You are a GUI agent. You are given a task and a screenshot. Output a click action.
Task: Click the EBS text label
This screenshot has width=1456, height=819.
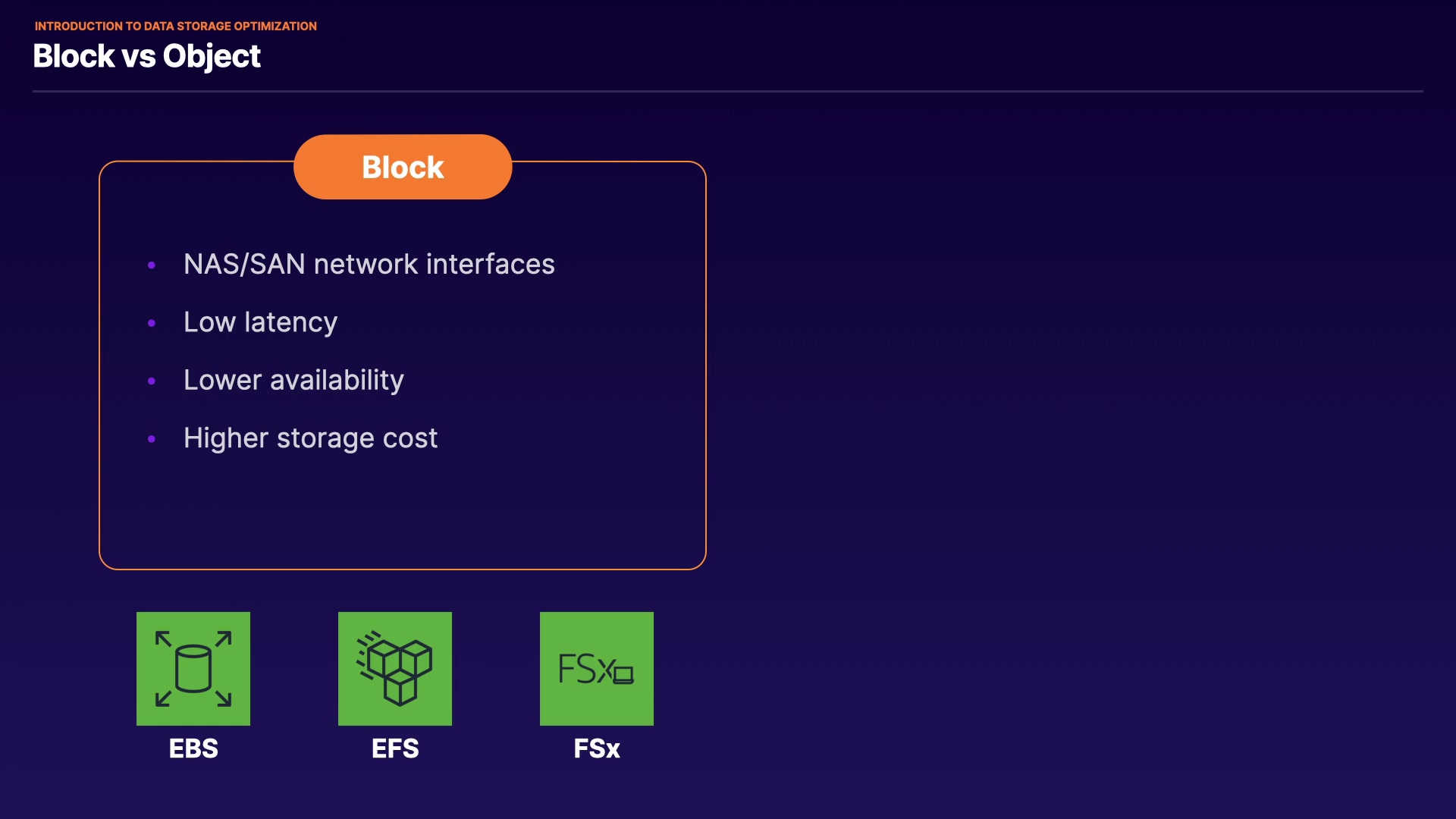pyautogui.click(x=193, y=748)
